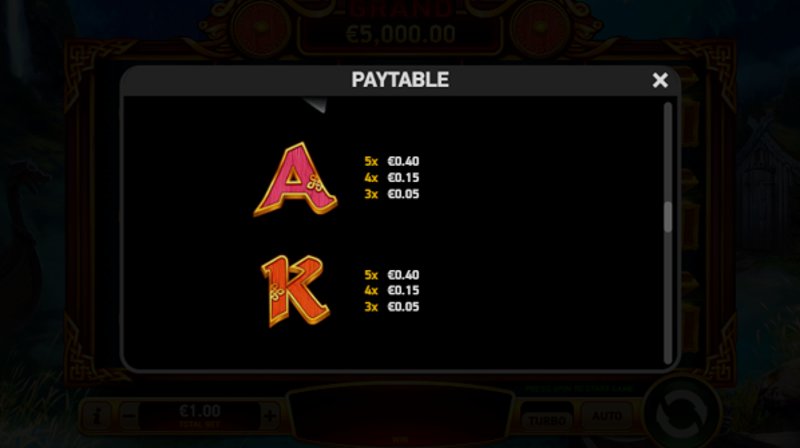
Task: Toggle Turbo mode
Action: [547, 417]
